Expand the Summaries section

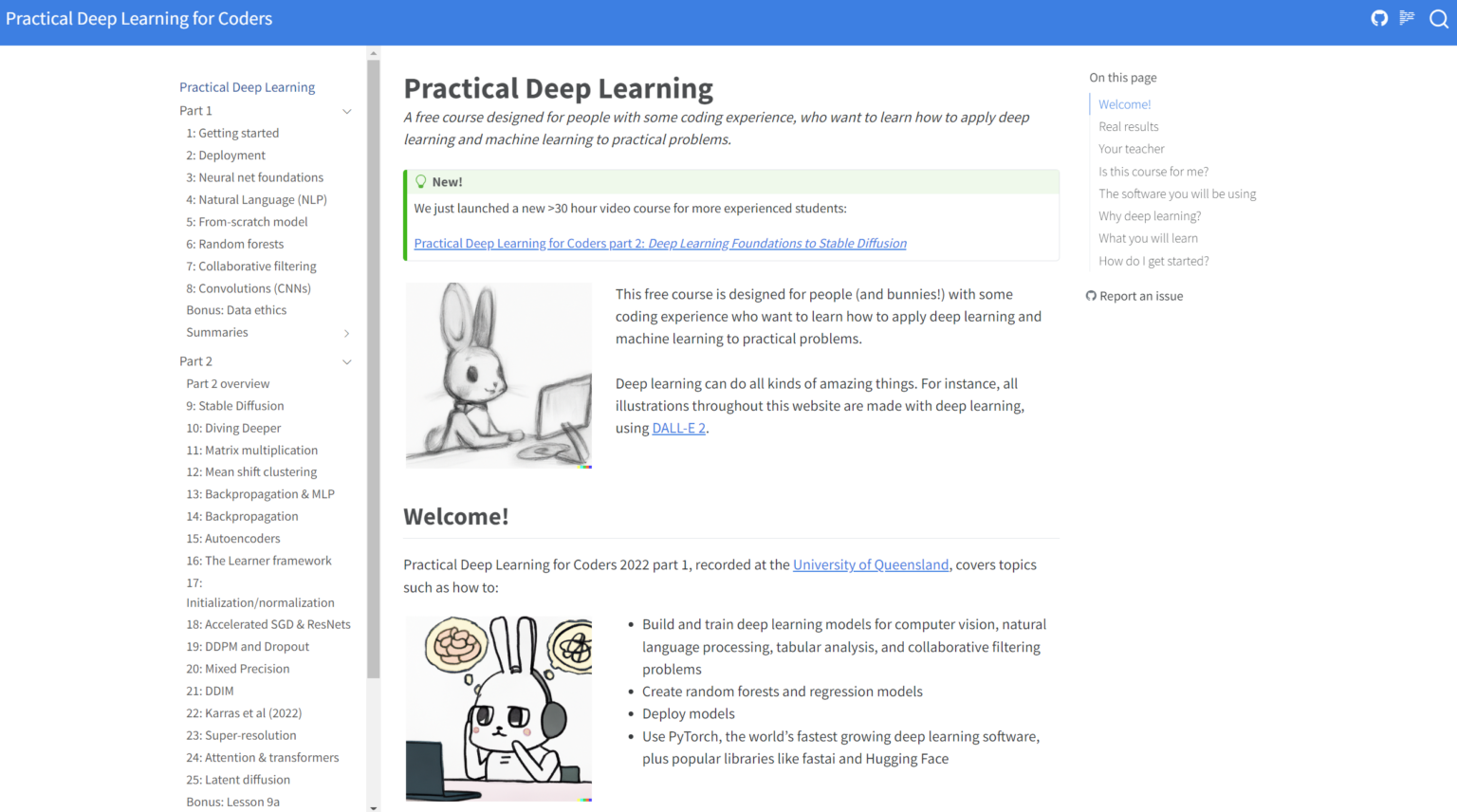tap(348, 333)
